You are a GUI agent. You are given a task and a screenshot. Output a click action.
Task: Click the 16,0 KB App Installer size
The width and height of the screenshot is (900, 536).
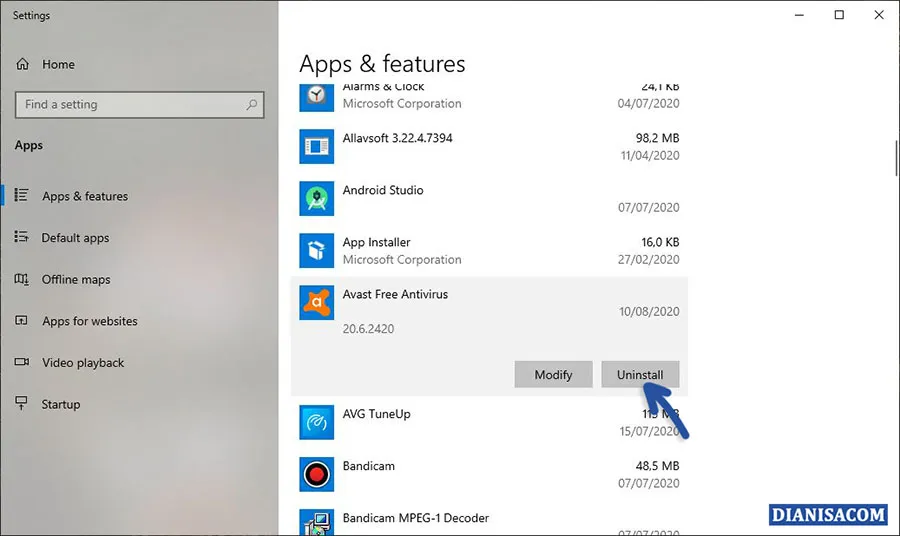pyautogui.click(x=660, y=242)
